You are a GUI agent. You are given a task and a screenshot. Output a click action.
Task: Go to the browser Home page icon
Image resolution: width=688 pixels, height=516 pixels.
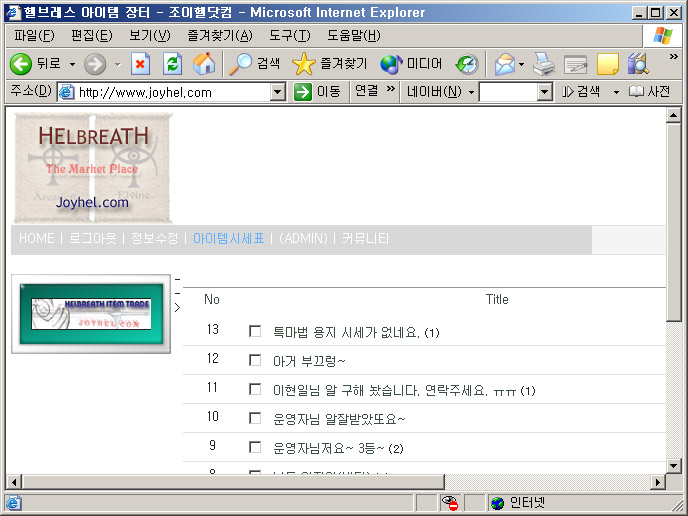pyautogui.click(x=204, y=64)
